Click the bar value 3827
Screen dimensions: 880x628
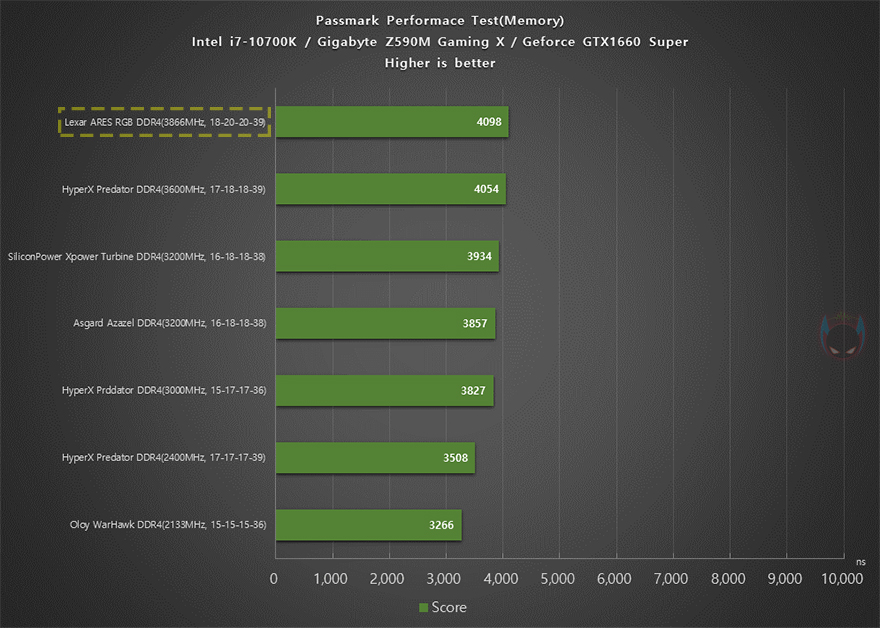pos(473,391)
